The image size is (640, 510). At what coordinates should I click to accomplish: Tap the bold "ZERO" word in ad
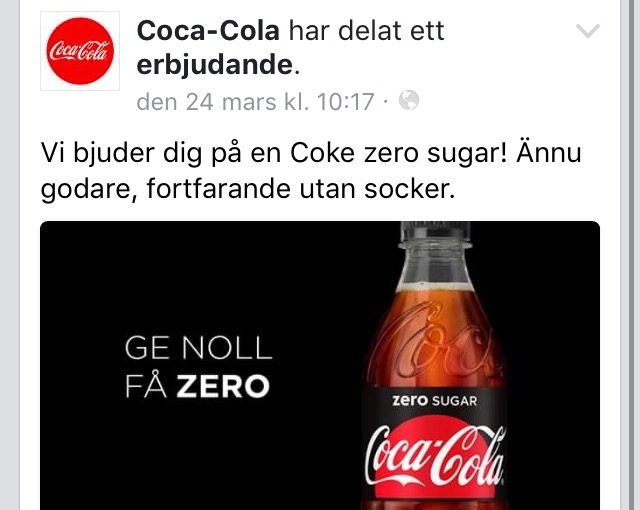223,386
